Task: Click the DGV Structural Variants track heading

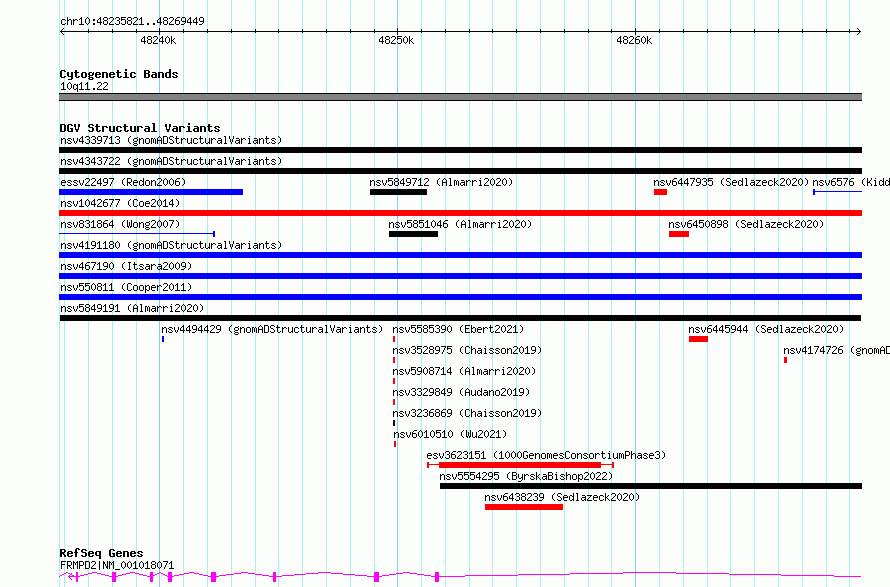Action: click(x=140, y=128)
